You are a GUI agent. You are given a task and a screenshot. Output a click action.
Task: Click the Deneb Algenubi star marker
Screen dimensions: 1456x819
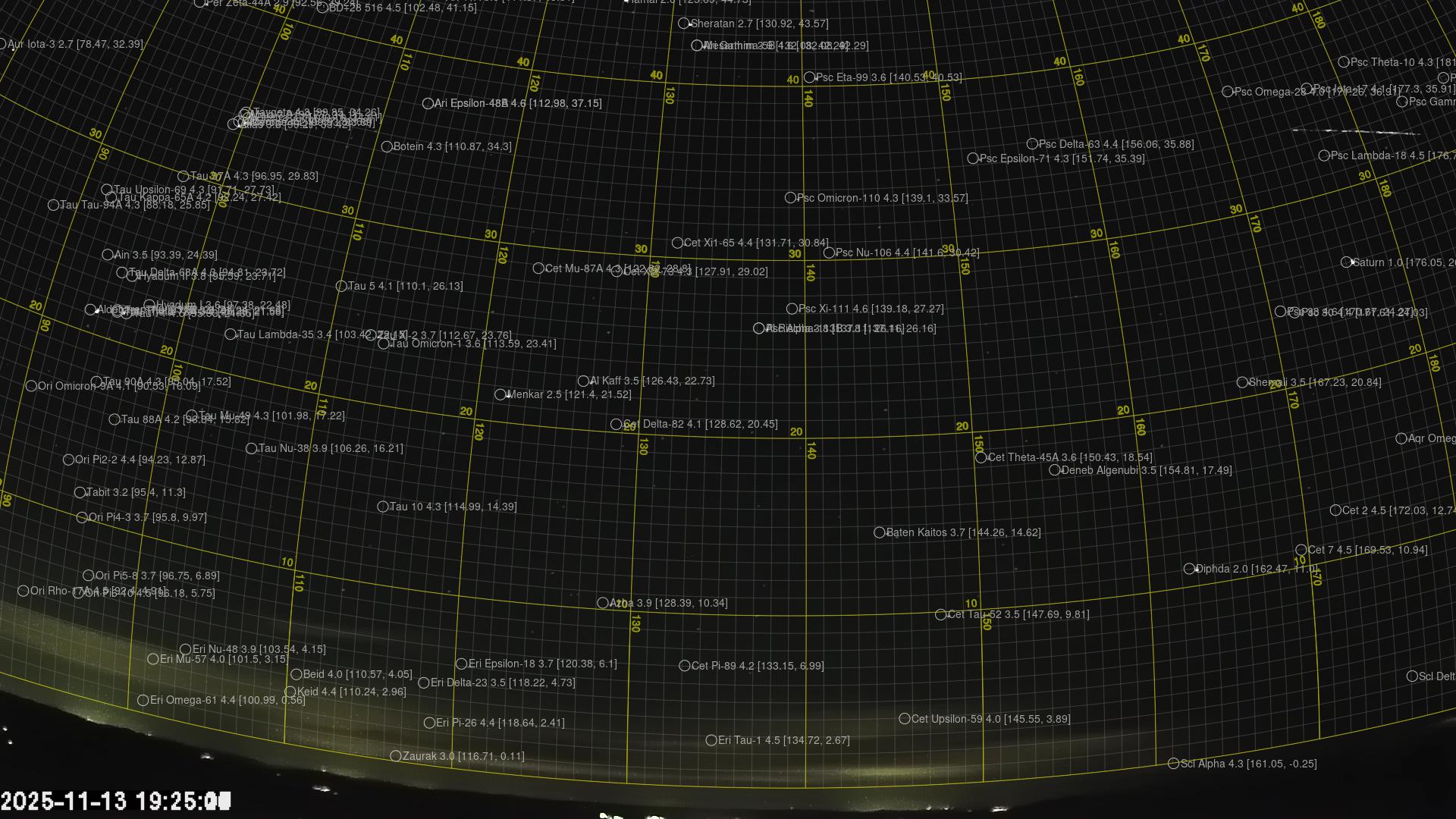[x=1055, y=470]
